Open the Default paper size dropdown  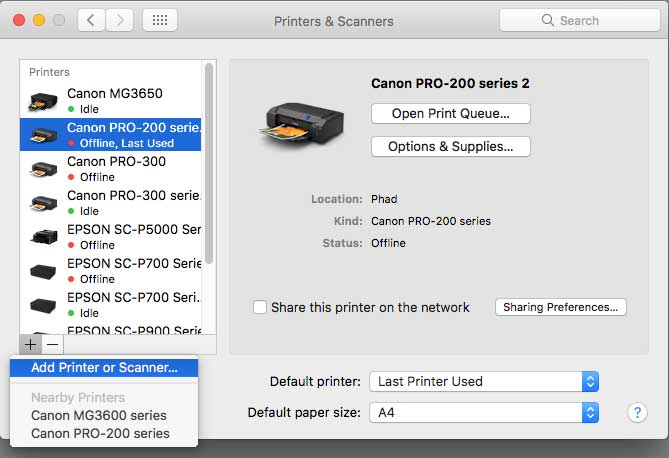coord(484,412)
